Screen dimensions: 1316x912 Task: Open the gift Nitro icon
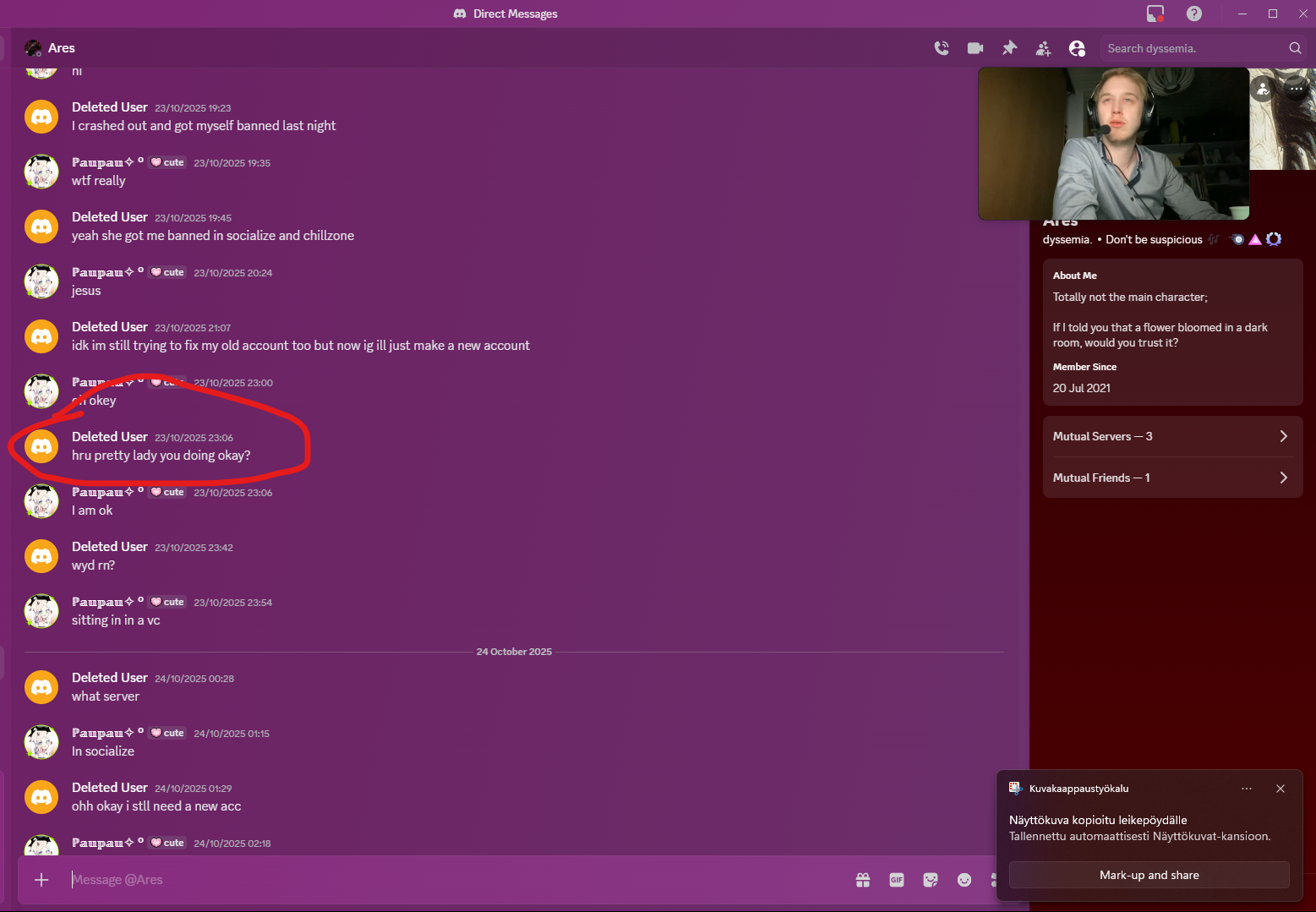[862, 880]
